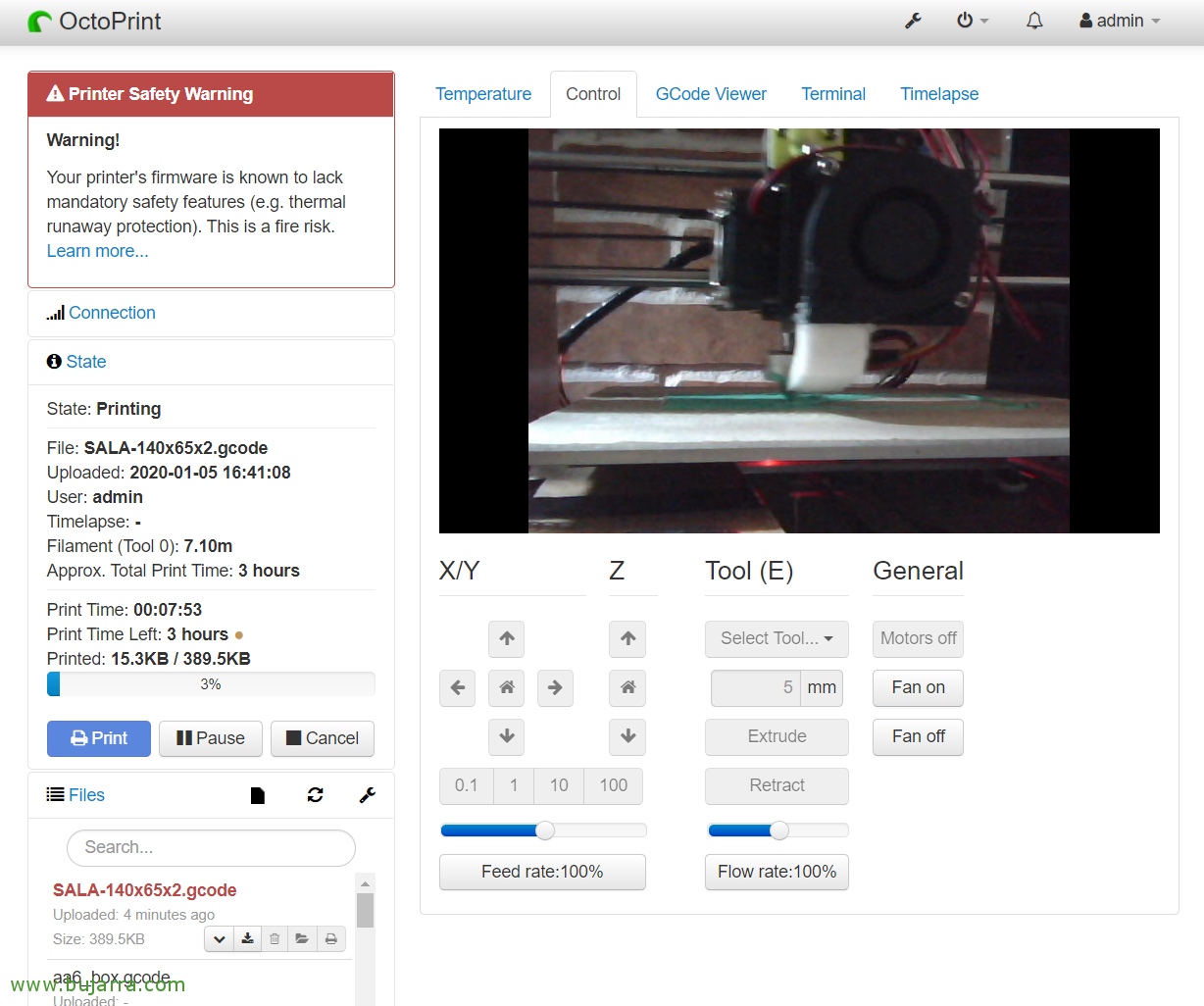This screenshot has height=1006, width=1204.
Task: Lower Z axis down arrow
Action: pyautogui.click(x=628, y=736)
